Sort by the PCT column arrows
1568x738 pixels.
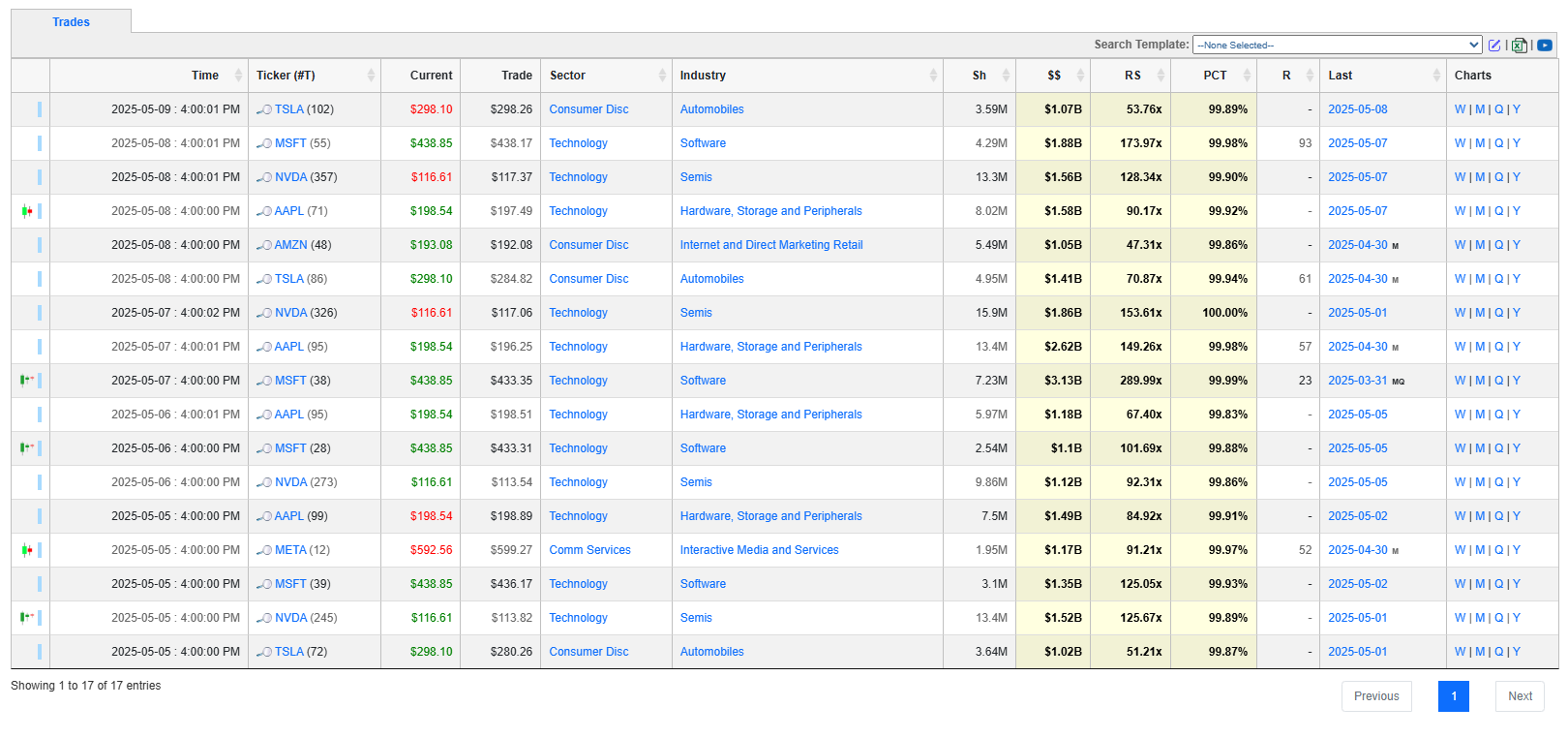1247,76
